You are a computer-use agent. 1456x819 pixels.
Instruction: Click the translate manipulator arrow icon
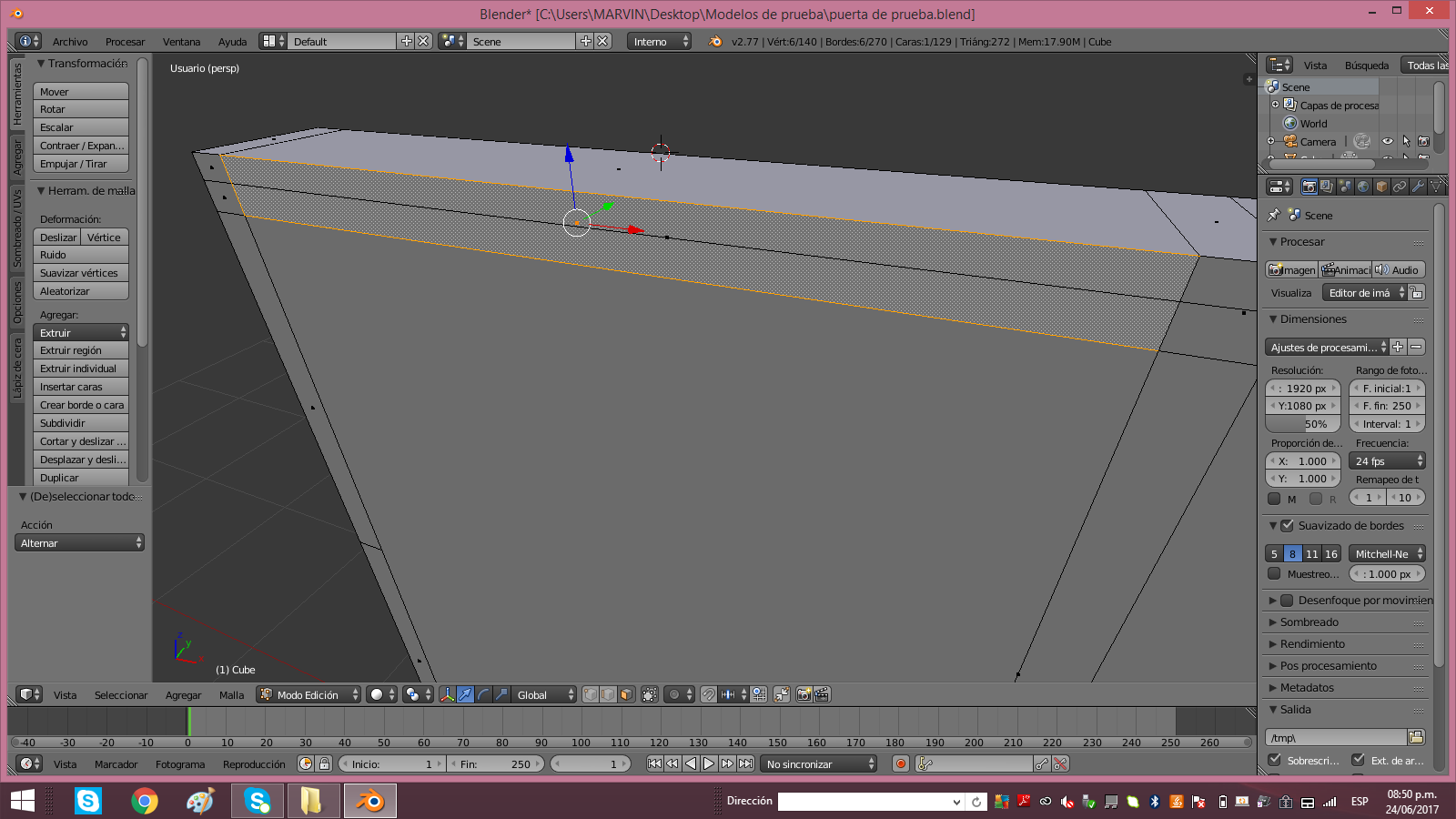coord(465,695)
